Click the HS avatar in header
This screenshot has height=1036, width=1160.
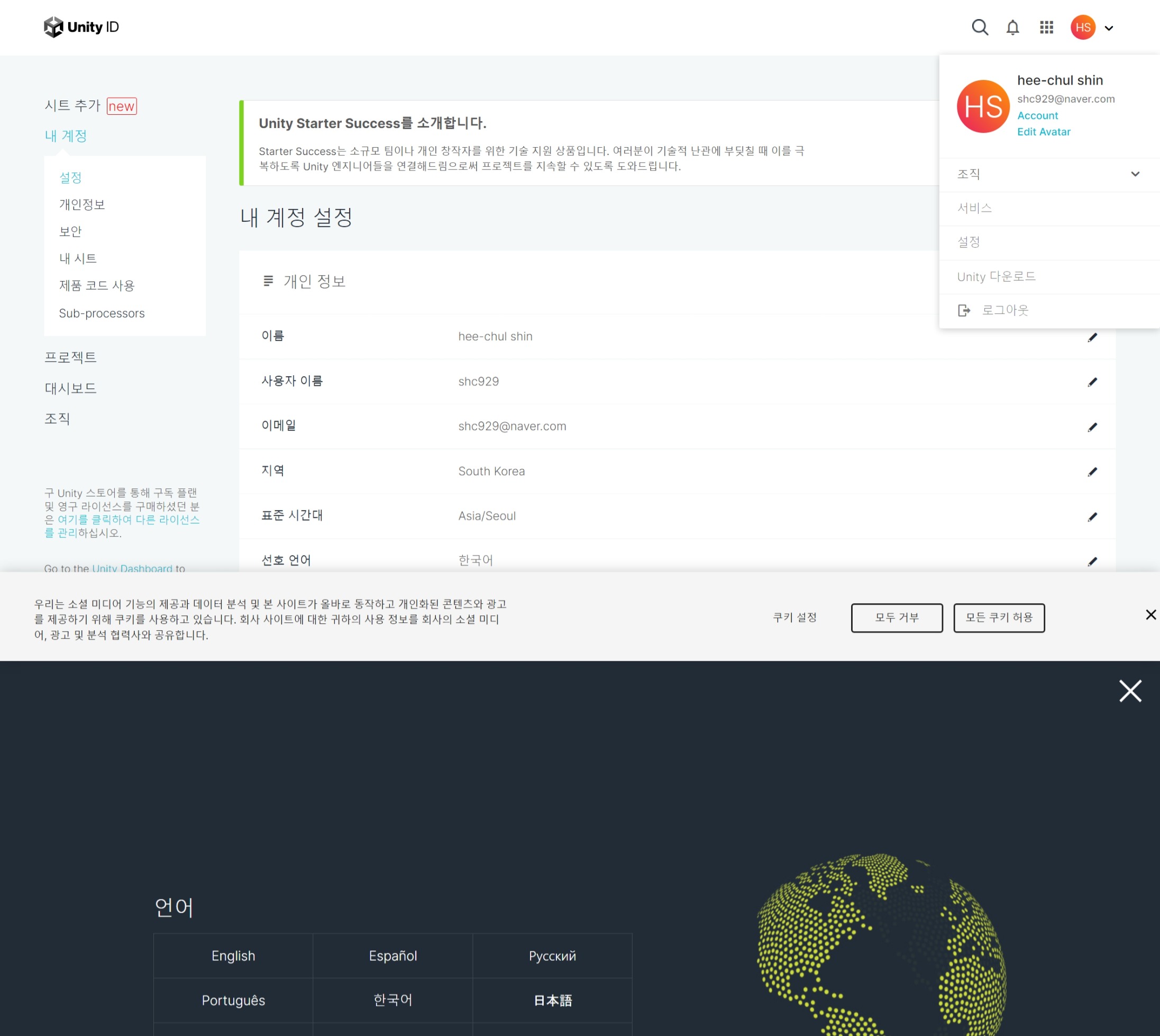(x=1083, y=28)
